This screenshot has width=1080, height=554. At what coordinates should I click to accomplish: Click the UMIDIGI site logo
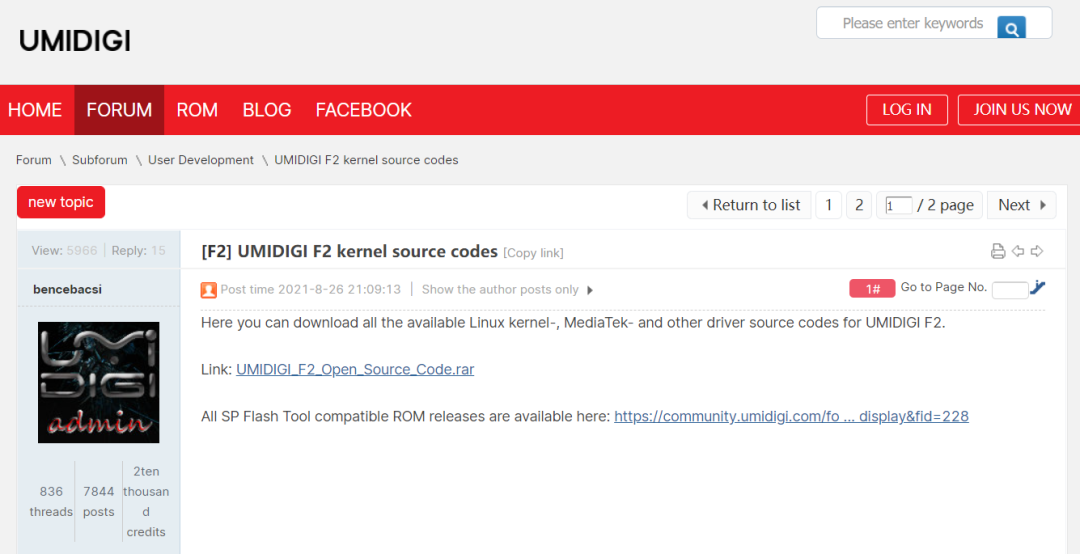(74, 41)
